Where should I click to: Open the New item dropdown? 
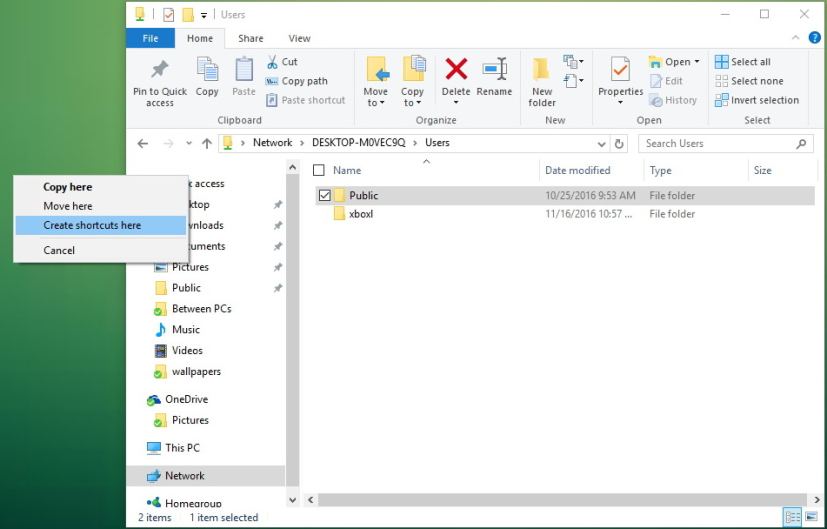click(x=573, y=62)
